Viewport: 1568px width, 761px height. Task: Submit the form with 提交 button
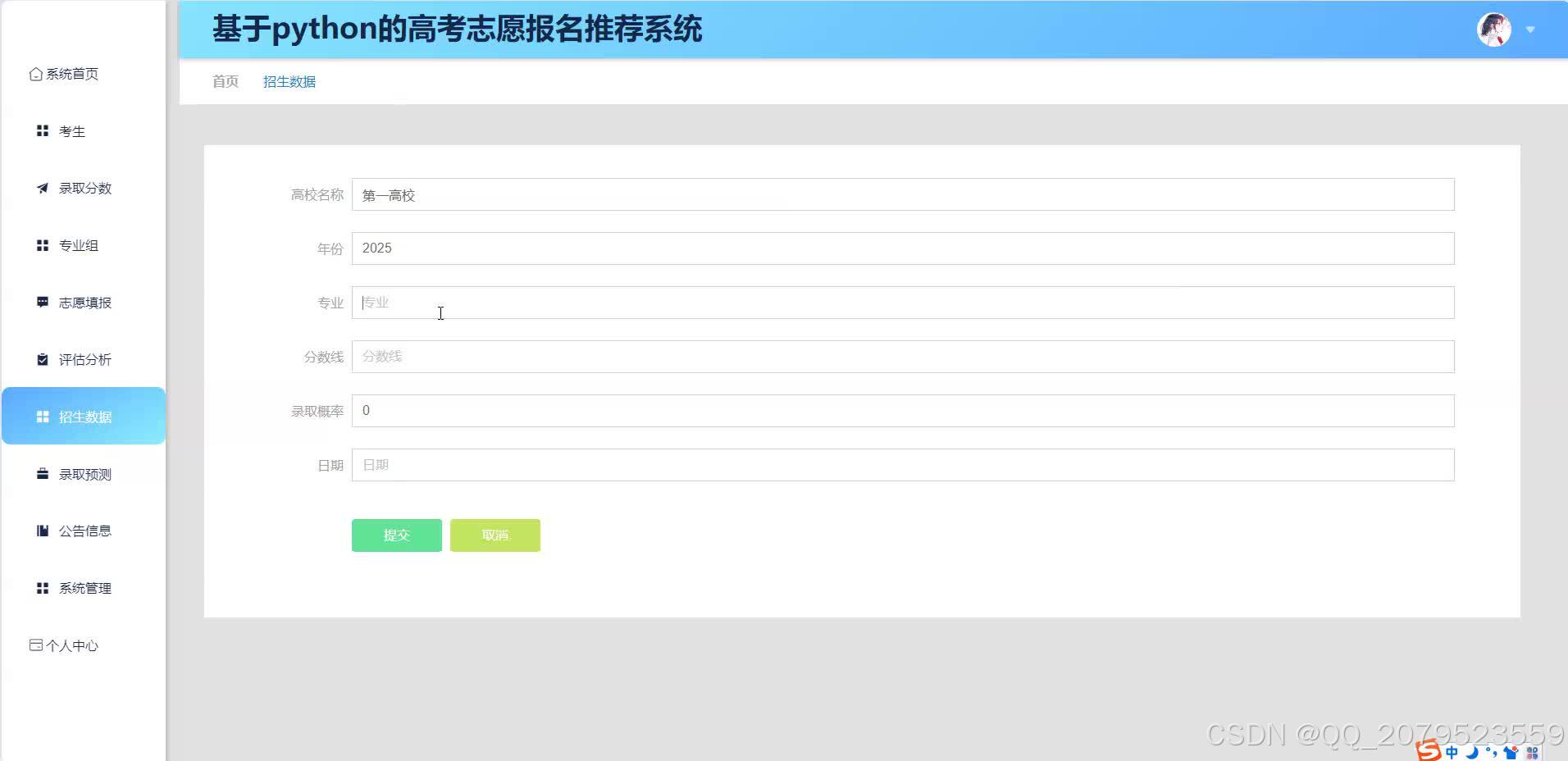click(397, 535)
